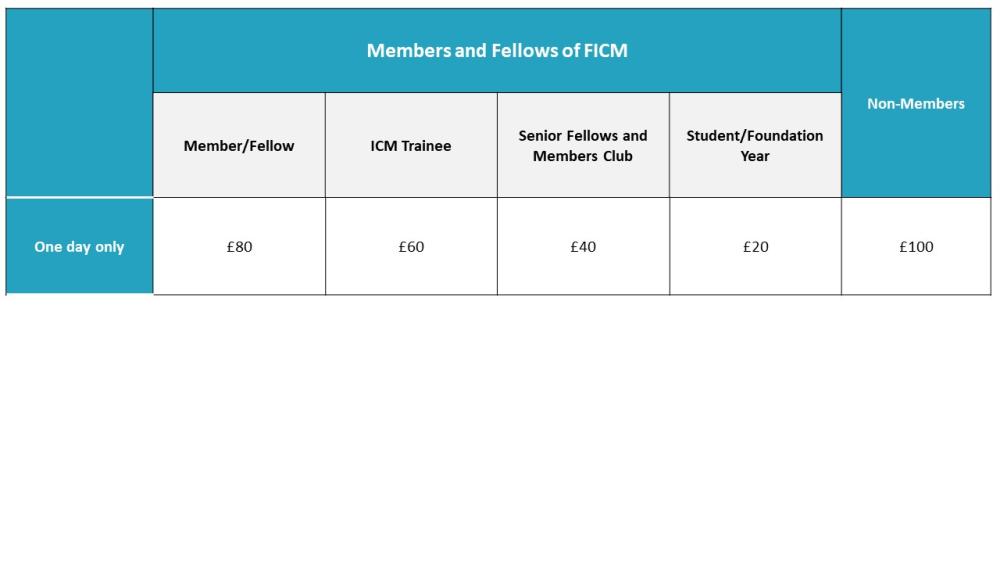
Task: Click the words Members Club in heading
Action: (583, 156)
